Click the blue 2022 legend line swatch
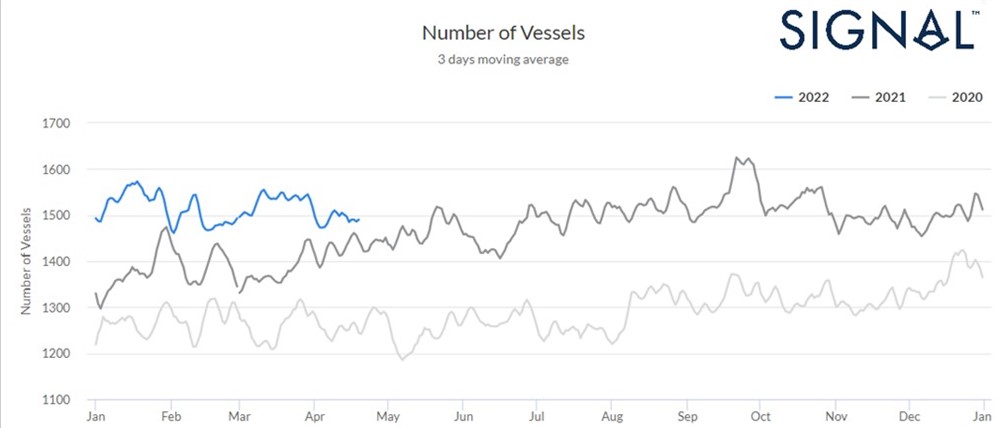The image size is (1000, 428). [x=785, y=97]
